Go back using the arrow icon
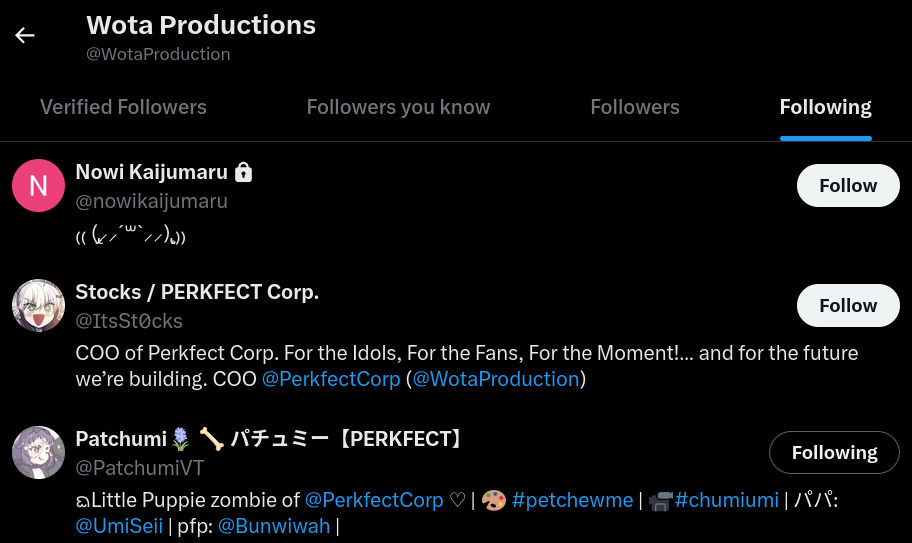 click(x=25, y=36)
